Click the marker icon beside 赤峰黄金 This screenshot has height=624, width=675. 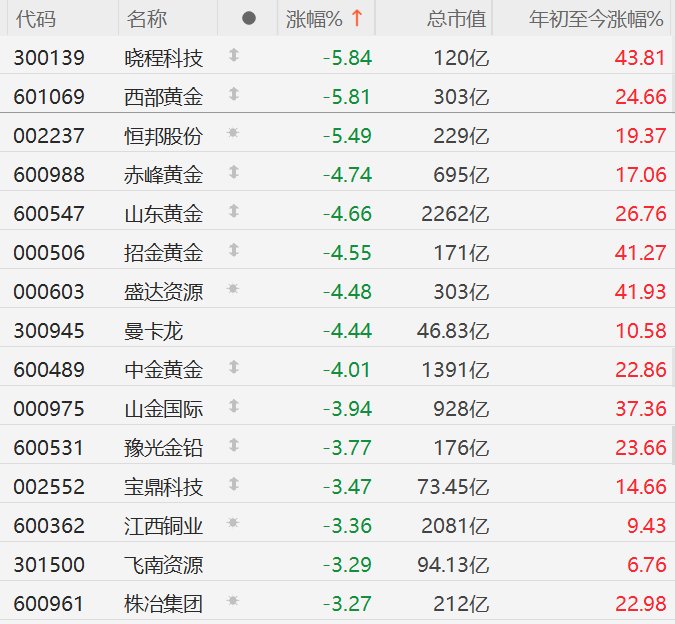[x=234, y=172]
